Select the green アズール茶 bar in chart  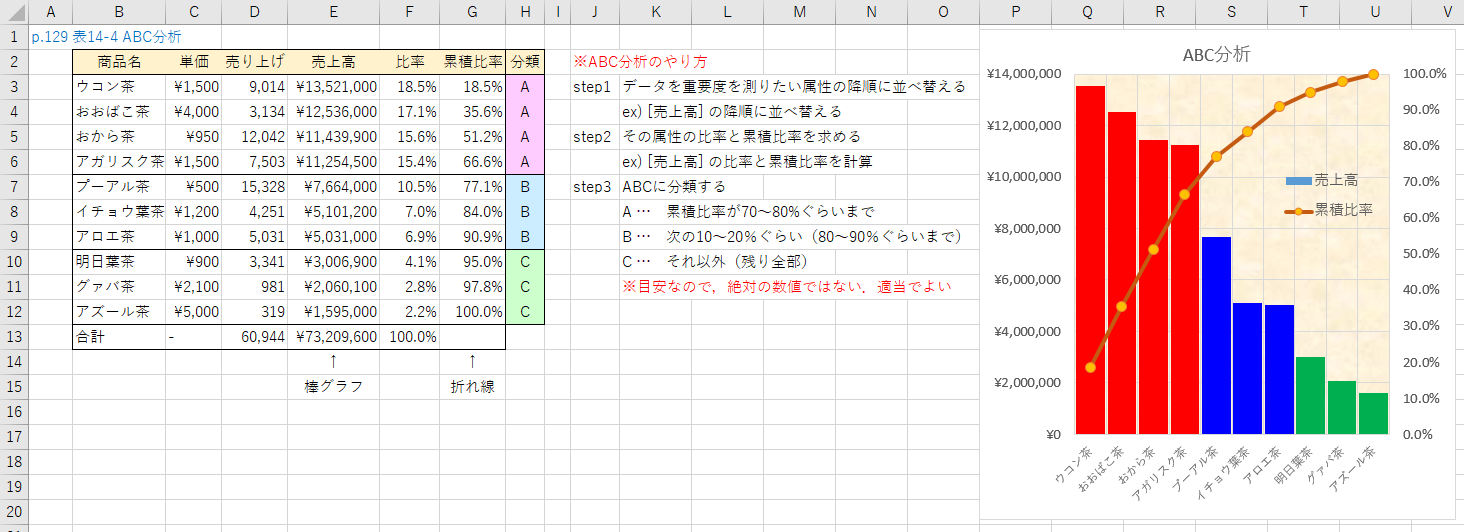(x=1374, y=413)
